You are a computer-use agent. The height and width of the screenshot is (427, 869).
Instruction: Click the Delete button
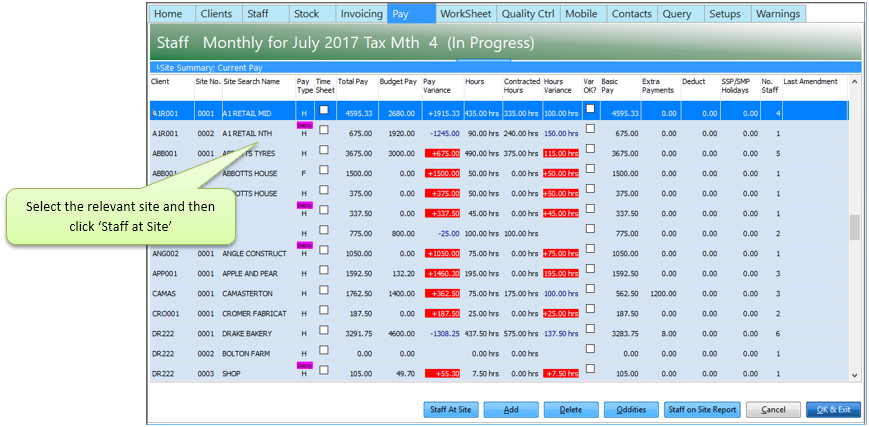point(571,410)
